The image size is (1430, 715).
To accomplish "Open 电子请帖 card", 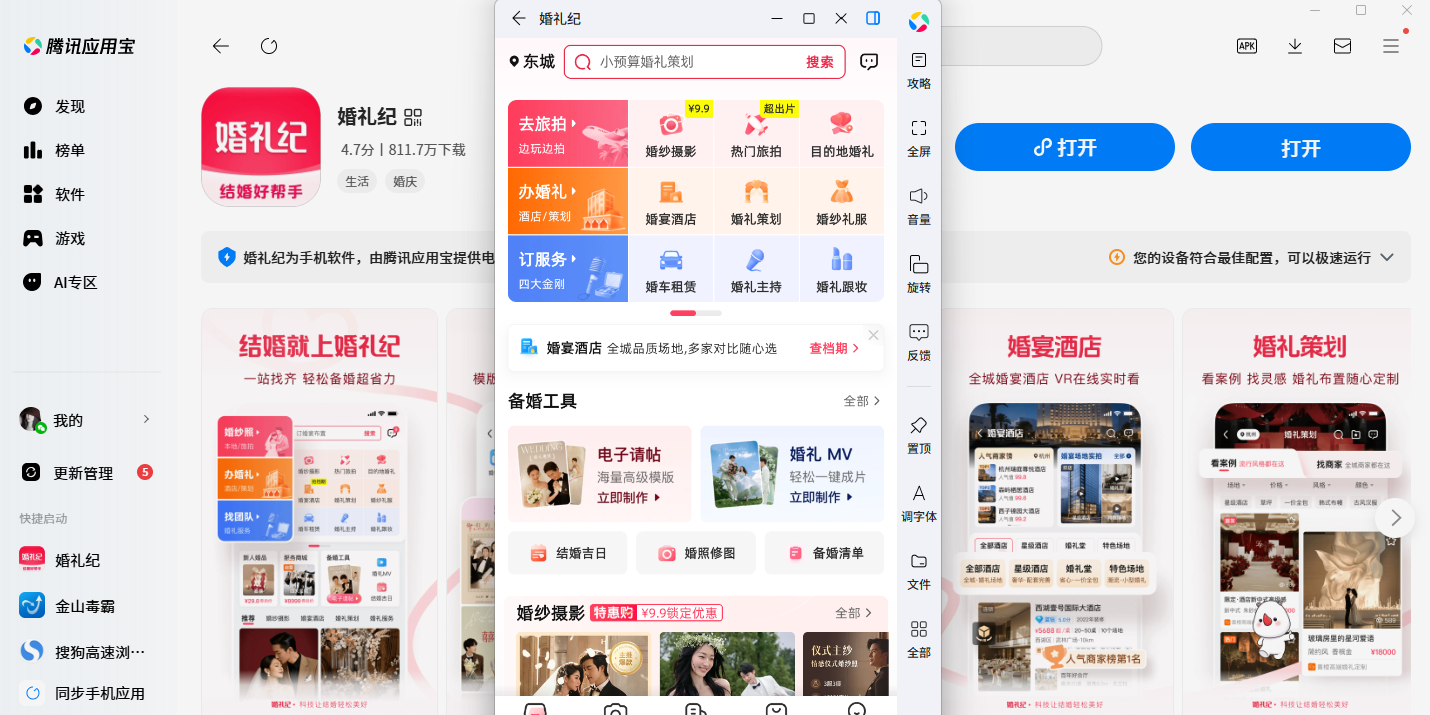I will (600, 474).
